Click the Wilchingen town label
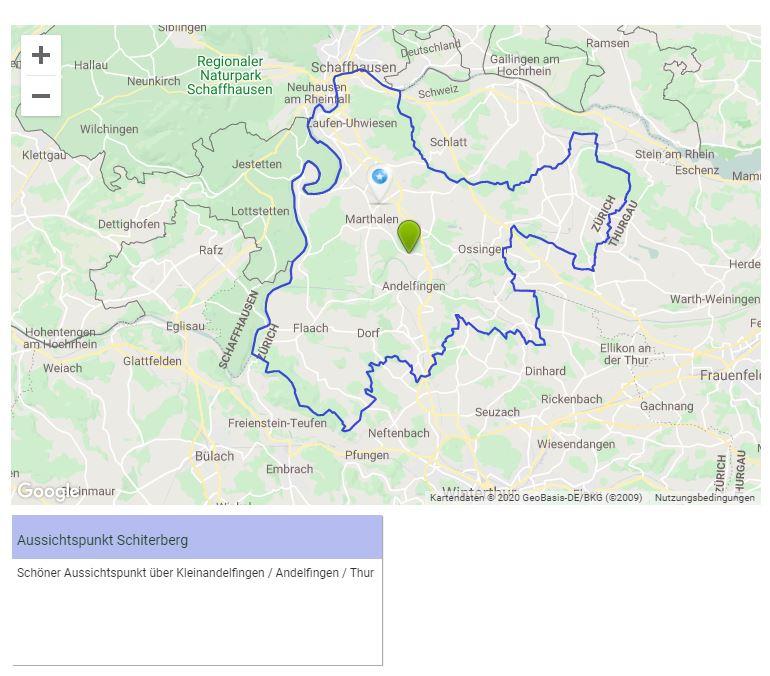 pyautogui.click(x=109, y=129)
